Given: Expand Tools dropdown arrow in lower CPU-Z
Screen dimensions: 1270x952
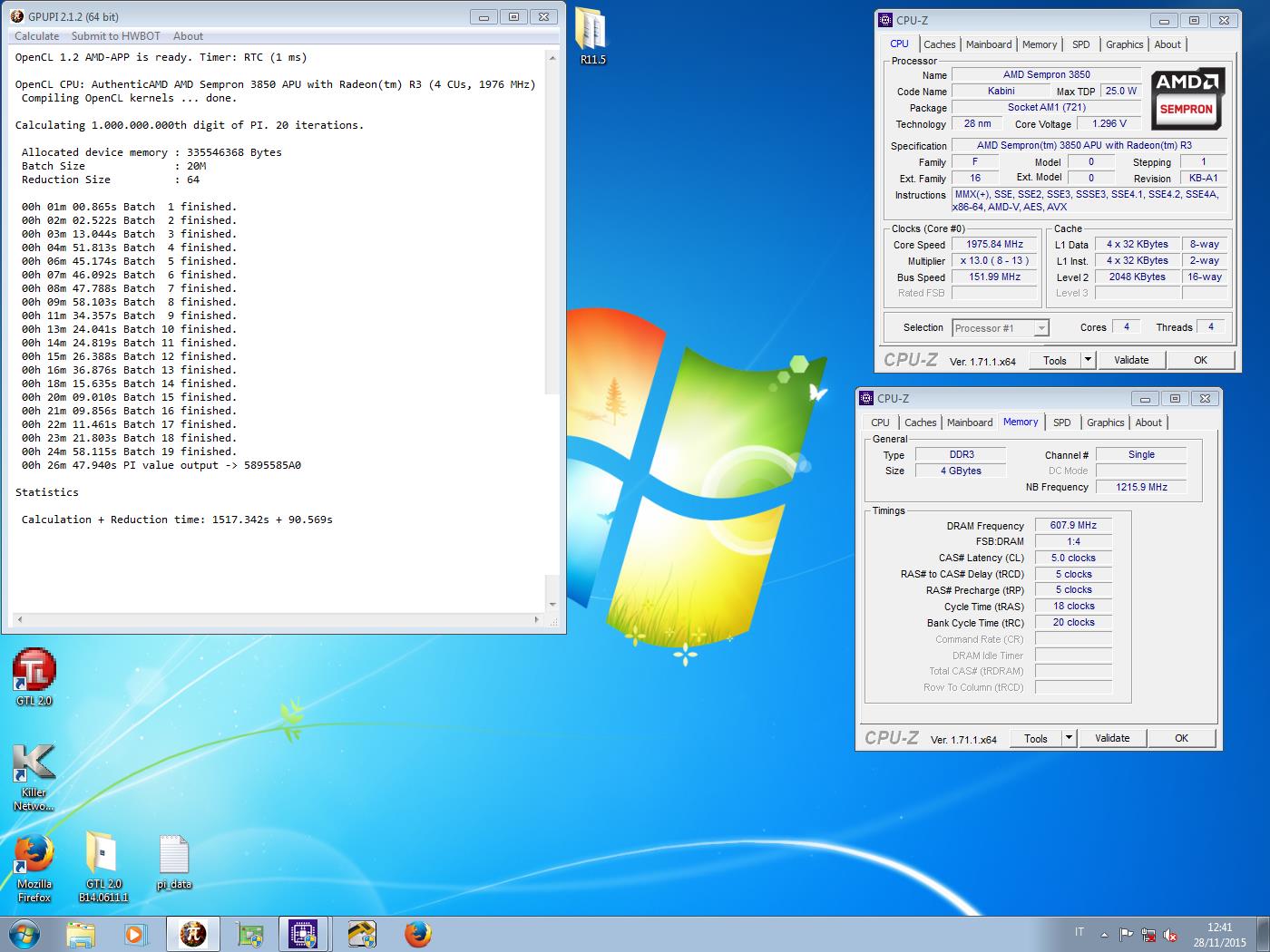Looking at the screenshot, I should pos(1069,738).
